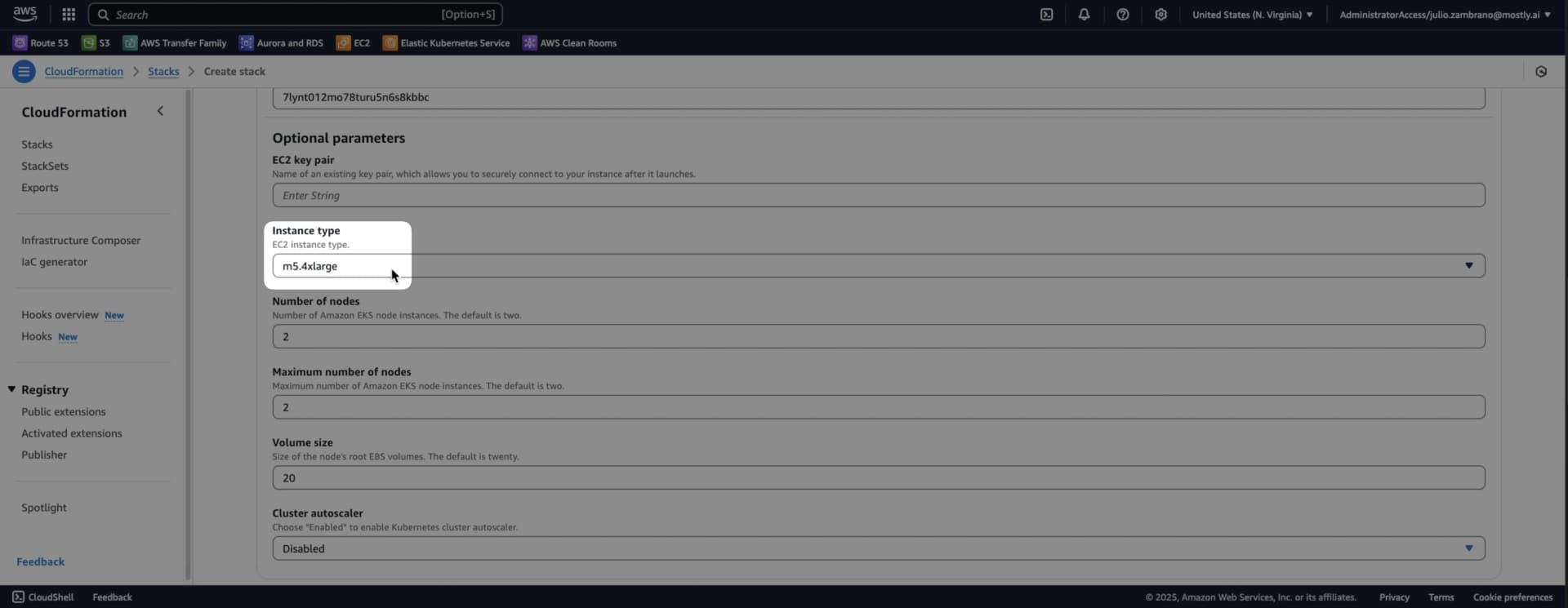Open S3 service shortcut
Viewport: 1568px width, 608px height.
pos(96,43)
